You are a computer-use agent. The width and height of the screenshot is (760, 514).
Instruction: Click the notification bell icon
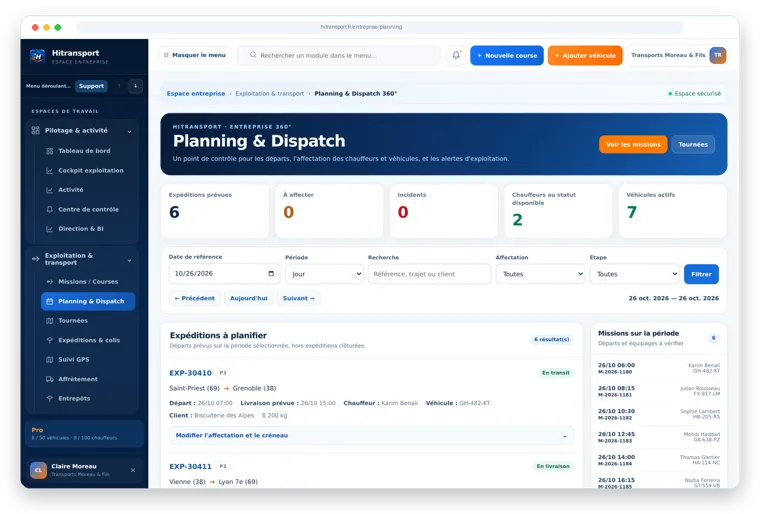pyautogui.click(x=456, y=55)
